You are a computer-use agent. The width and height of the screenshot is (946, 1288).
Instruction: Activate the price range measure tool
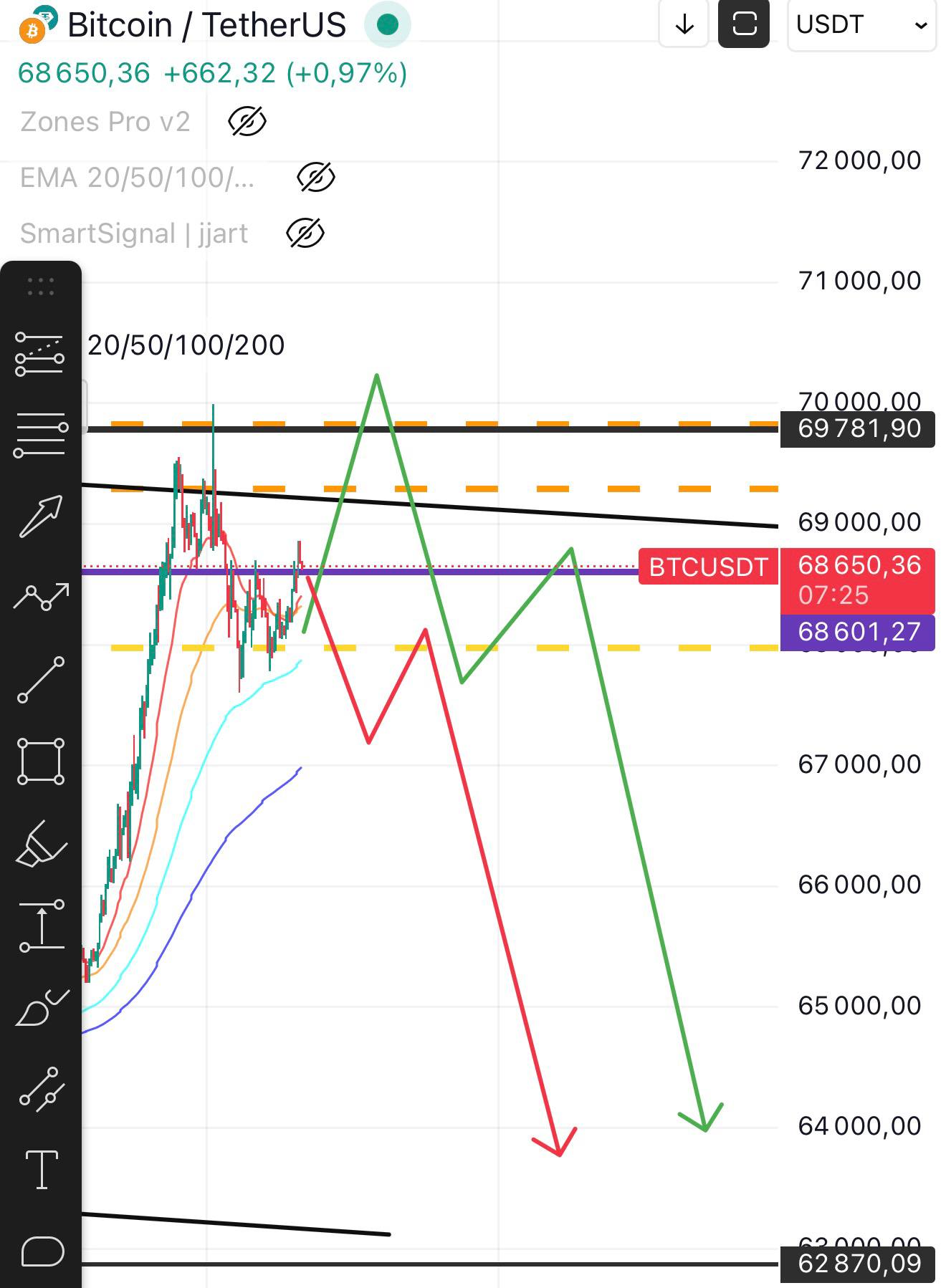point(42,926)
